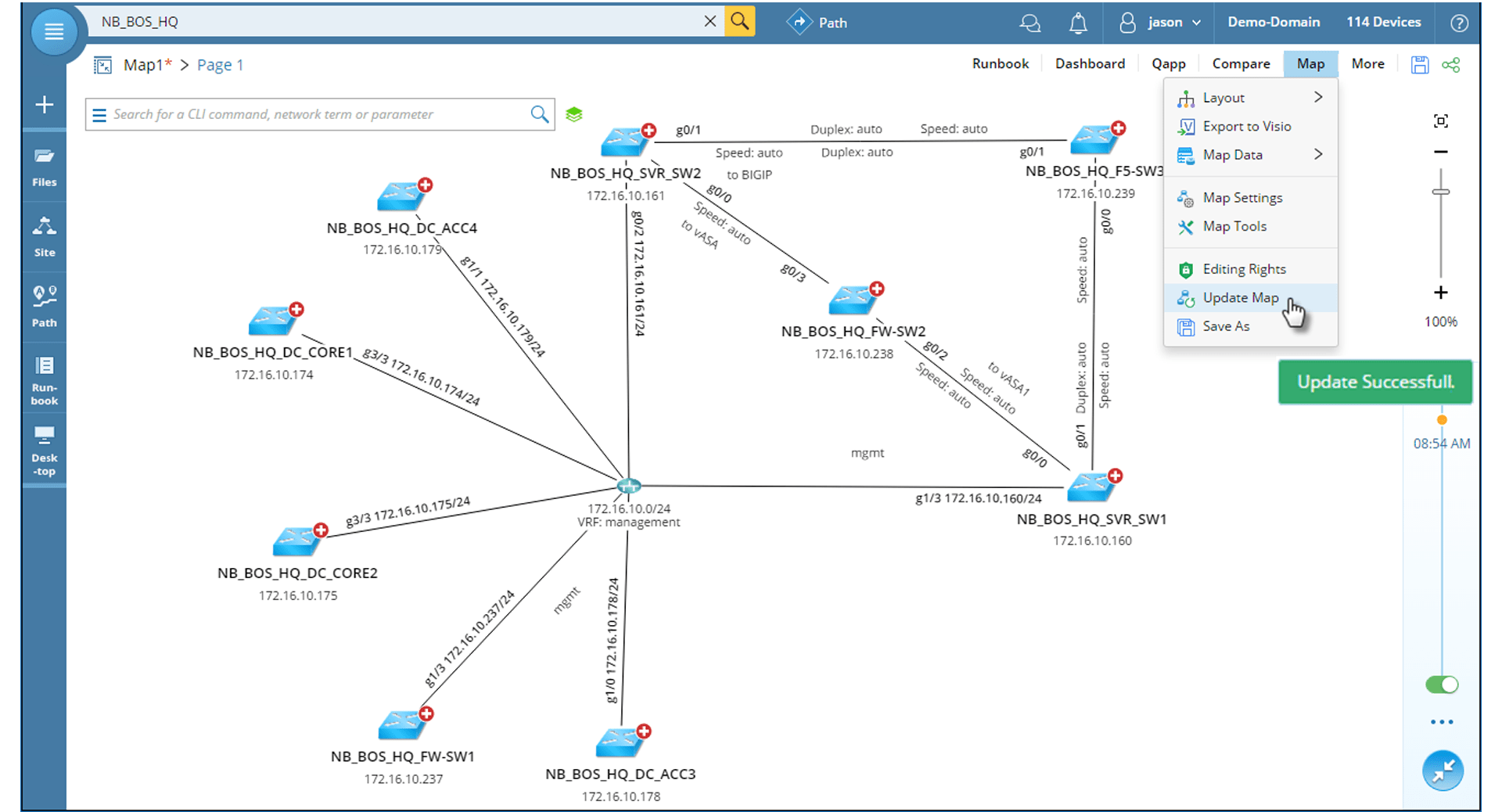
Task: Clear the NB_BOS_HQ search with the X
Action: pos(710,21)
